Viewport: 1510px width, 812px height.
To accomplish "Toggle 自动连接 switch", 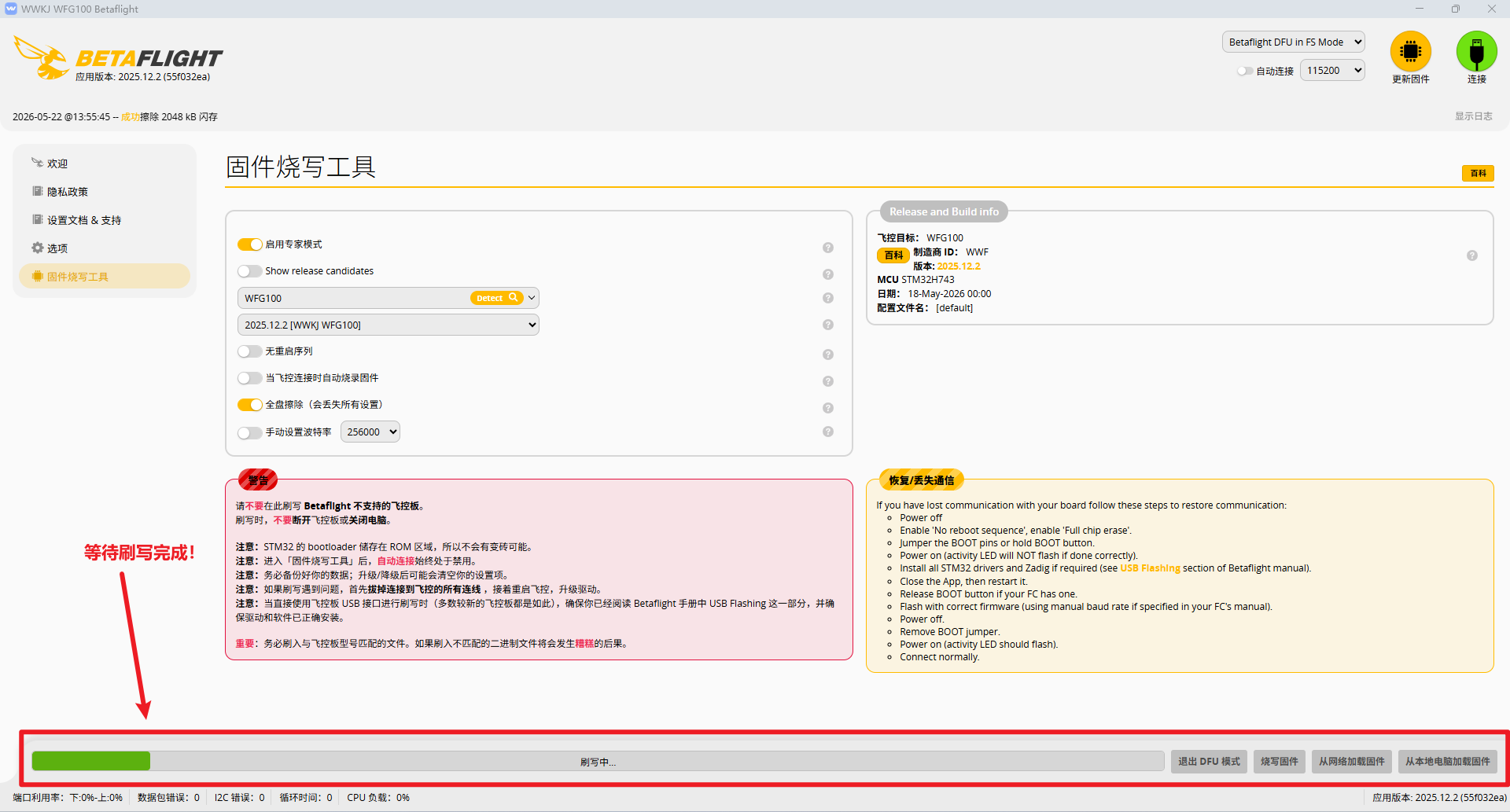I will coord(1245,71).
